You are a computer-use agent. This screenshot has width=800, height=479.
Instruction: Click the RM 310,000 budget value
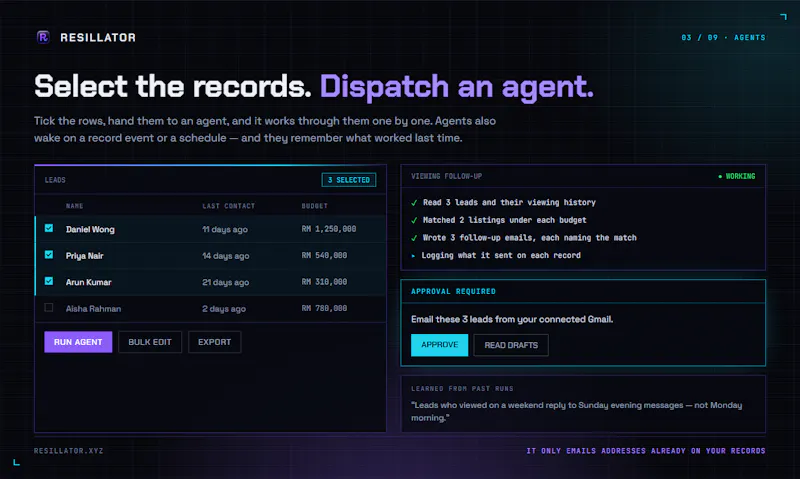[x=324, y=282]
